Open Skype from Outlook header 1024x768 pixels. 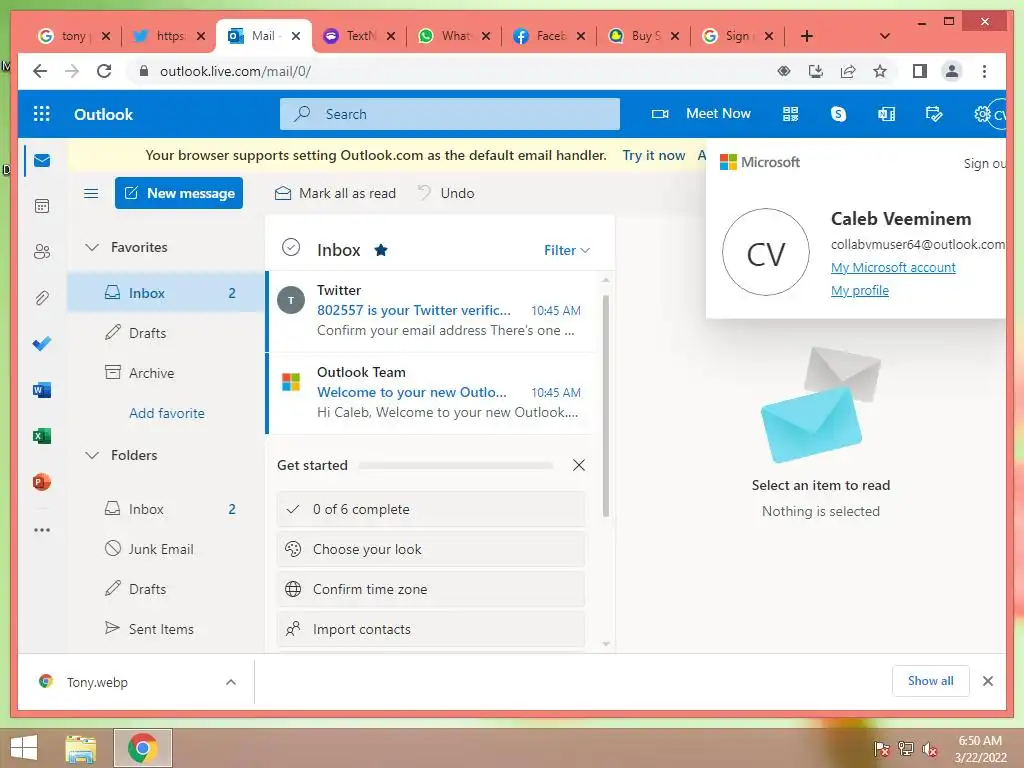(x=838, y=114)
